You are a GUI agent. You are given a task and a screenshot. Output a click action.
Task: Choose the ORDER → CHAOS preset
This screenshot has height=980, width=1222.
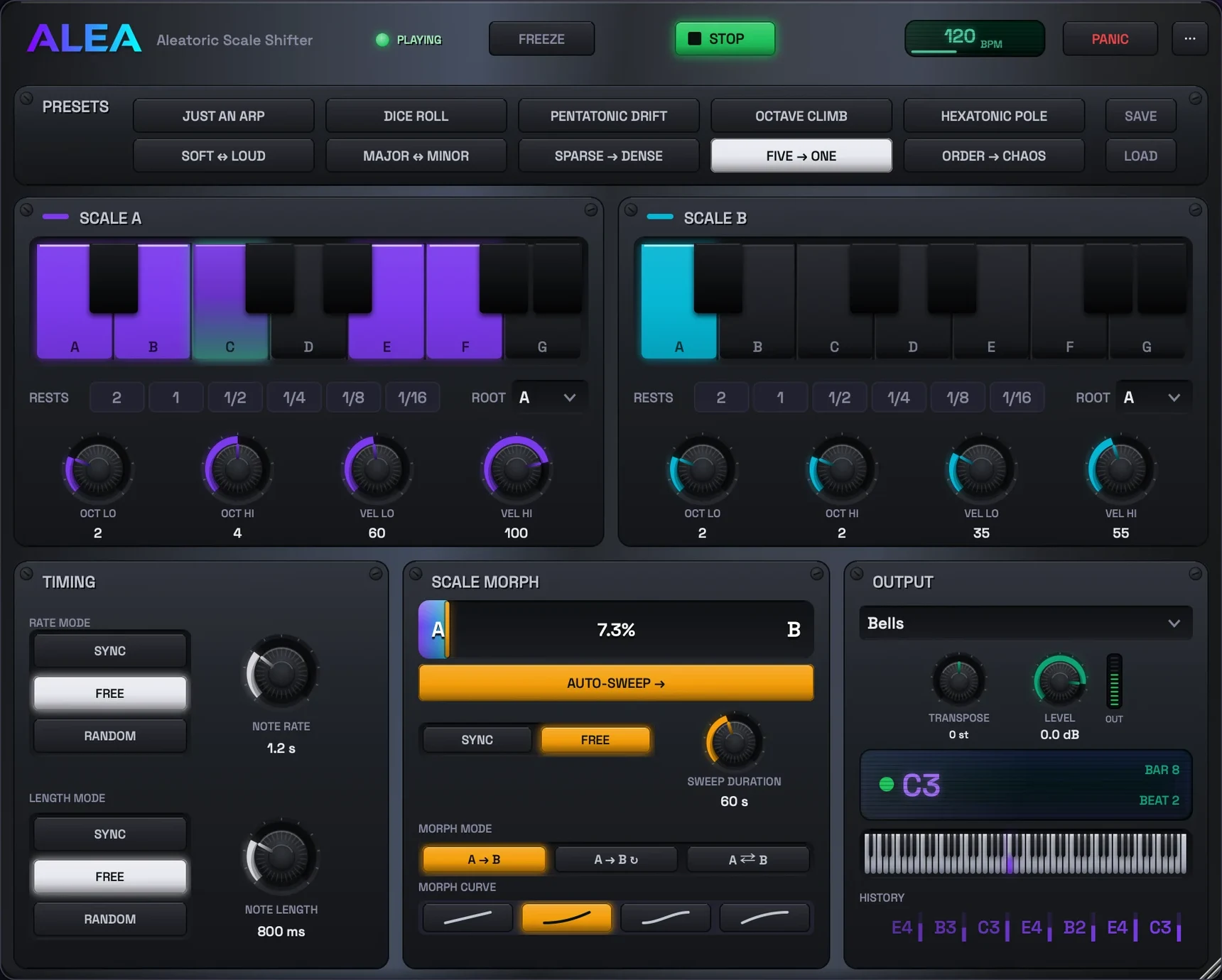tap(994, 156)
